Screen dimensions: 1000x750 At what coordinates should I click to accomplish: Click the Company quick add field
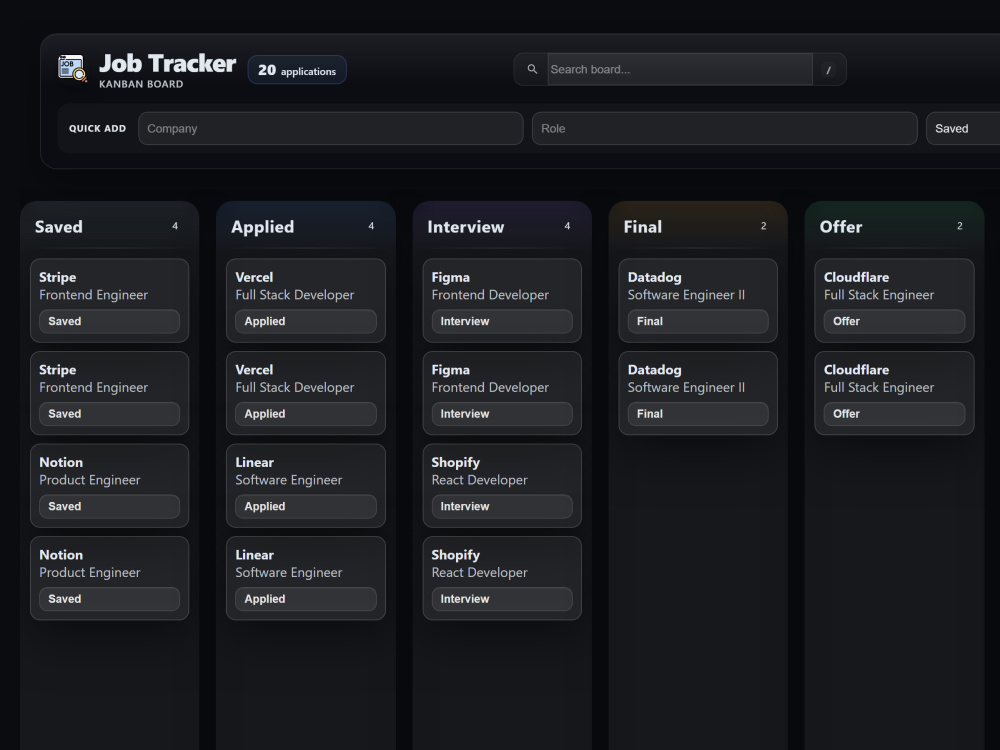(330, 128)
